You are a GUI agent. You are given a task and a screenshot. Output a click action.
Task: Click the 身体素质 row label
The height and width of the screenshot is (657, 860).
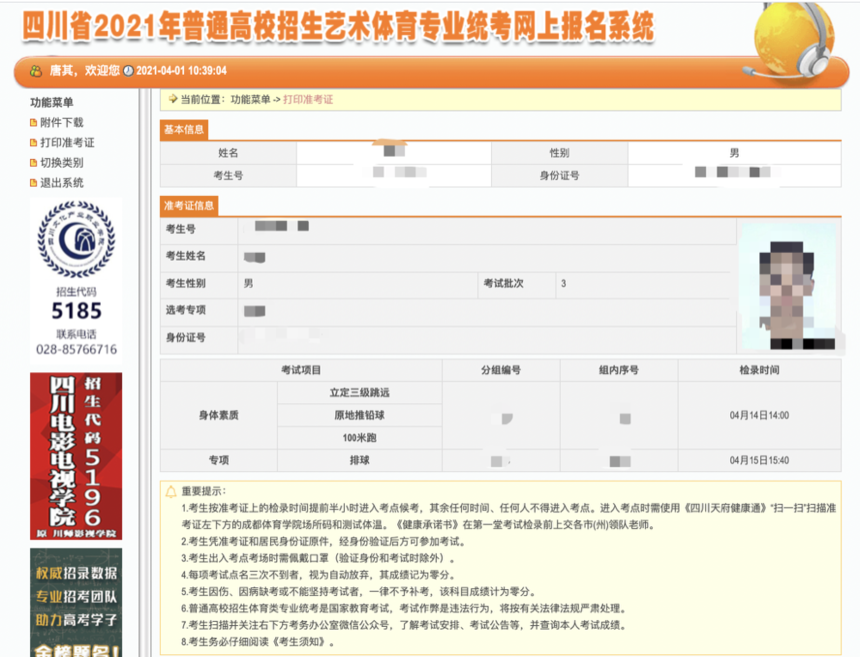point(218,415)
